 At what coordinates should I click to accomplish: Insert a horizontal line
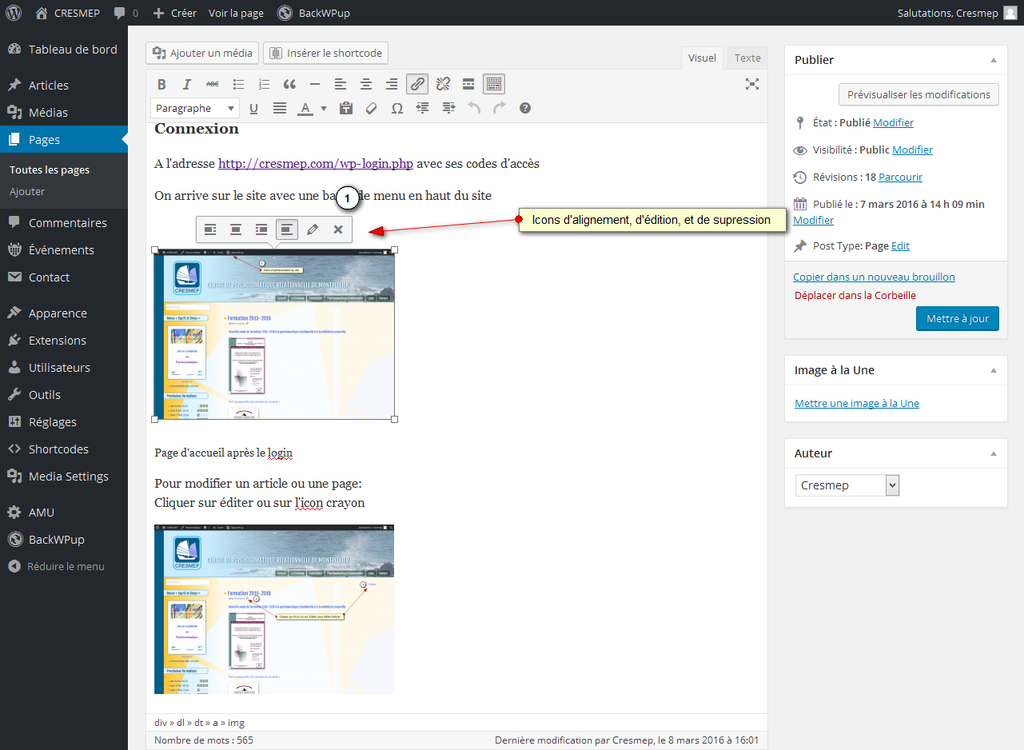point(315,84)
